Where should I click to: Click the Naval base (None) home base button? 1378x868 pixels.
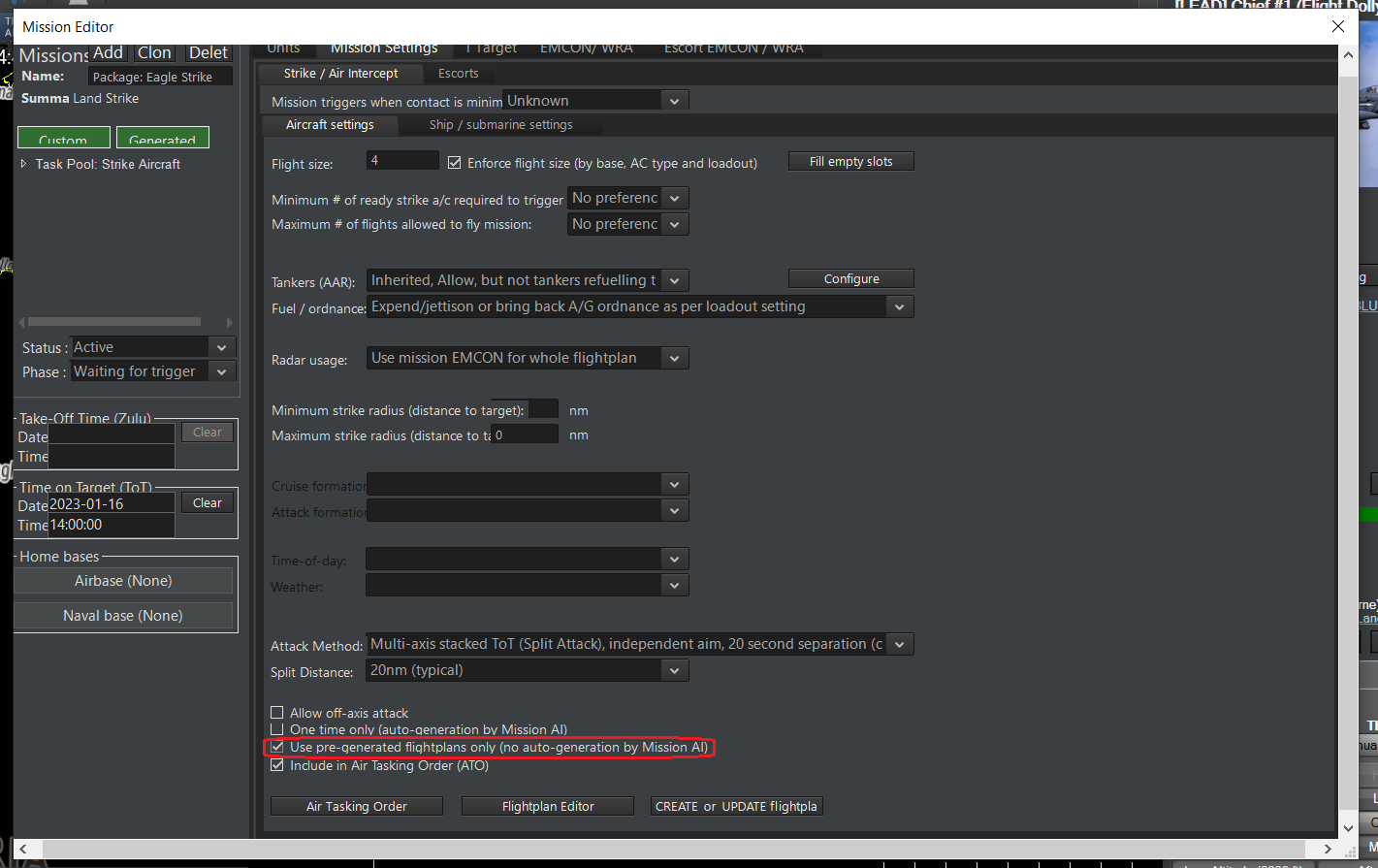(123, 616)
